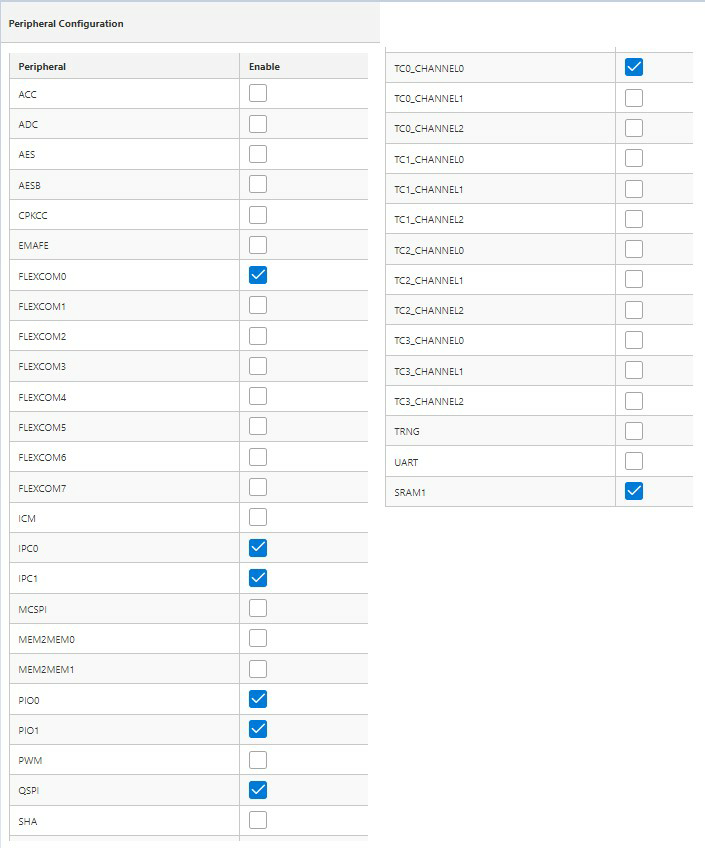Disable TC0_CHANNEL0 checkbox
The image size is (705, 848).
(633, 68)
